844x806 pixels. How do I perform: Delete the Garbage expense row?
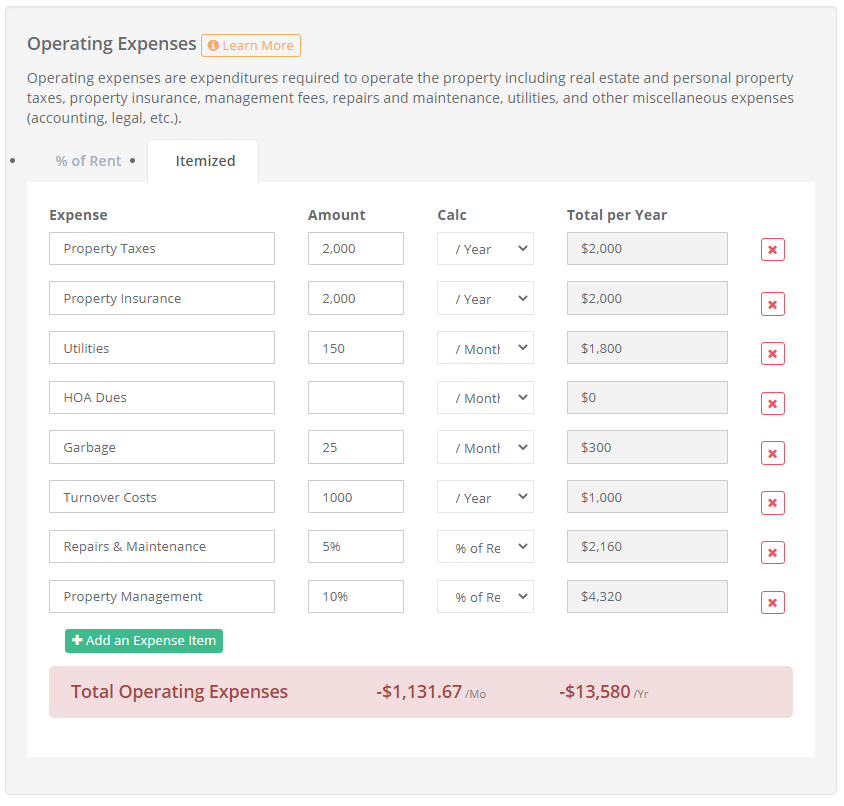tap(772, 453)
